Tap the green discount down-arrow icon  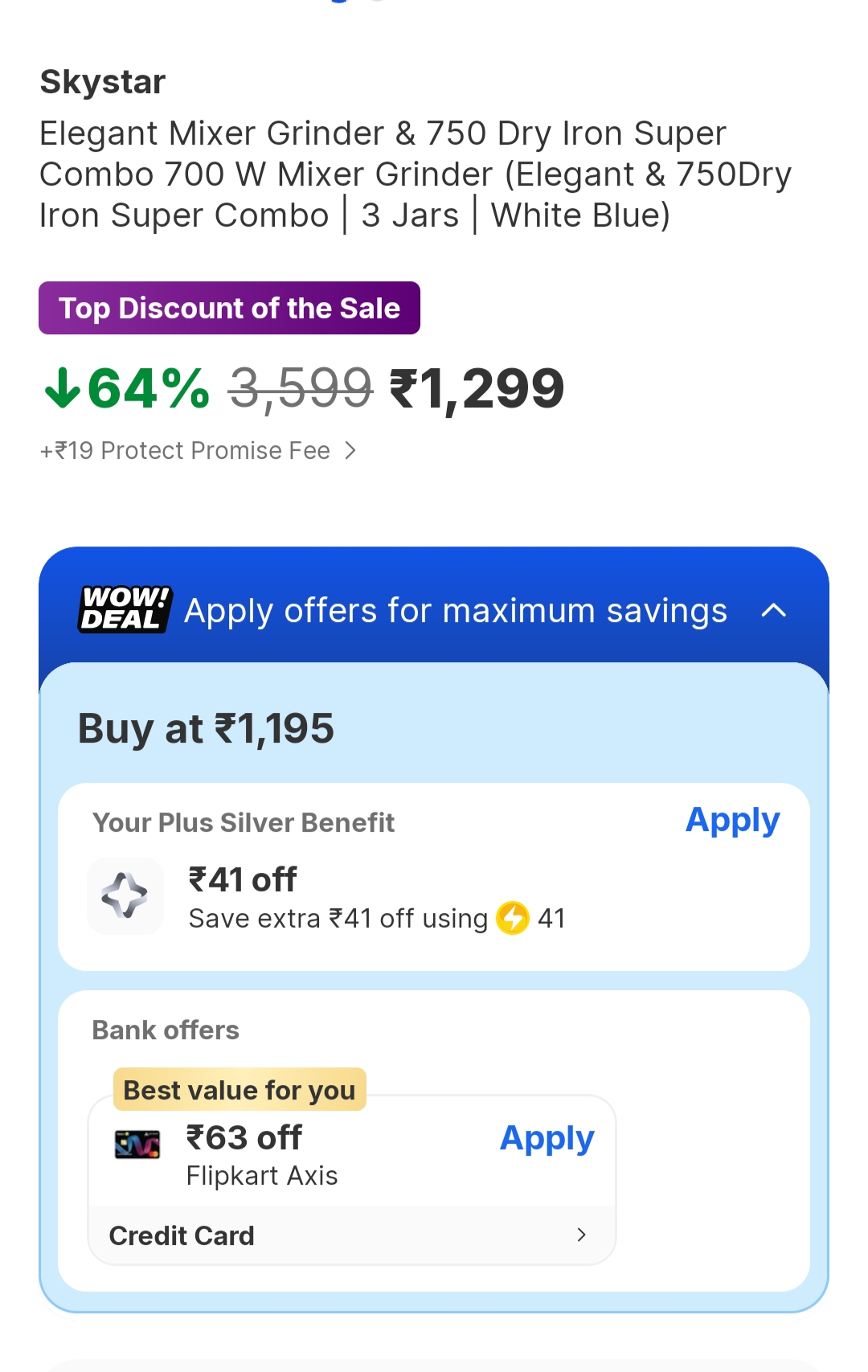point(62,389)
